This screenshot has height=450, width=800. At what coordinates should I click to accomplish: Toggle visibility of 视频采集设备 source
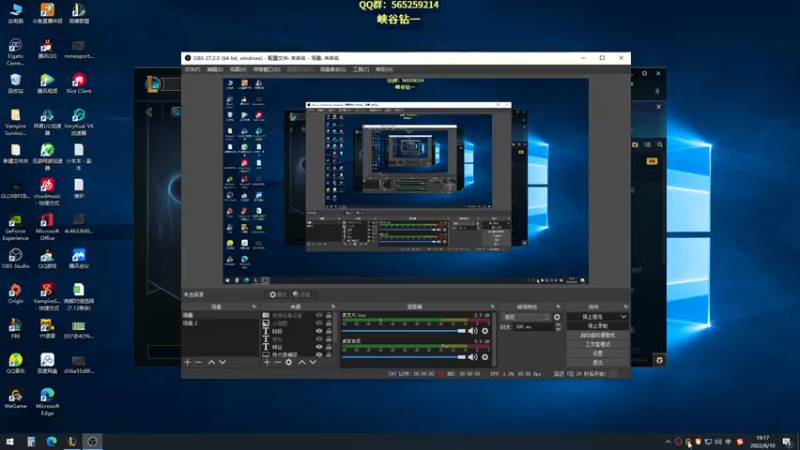(x=319, y=315)
